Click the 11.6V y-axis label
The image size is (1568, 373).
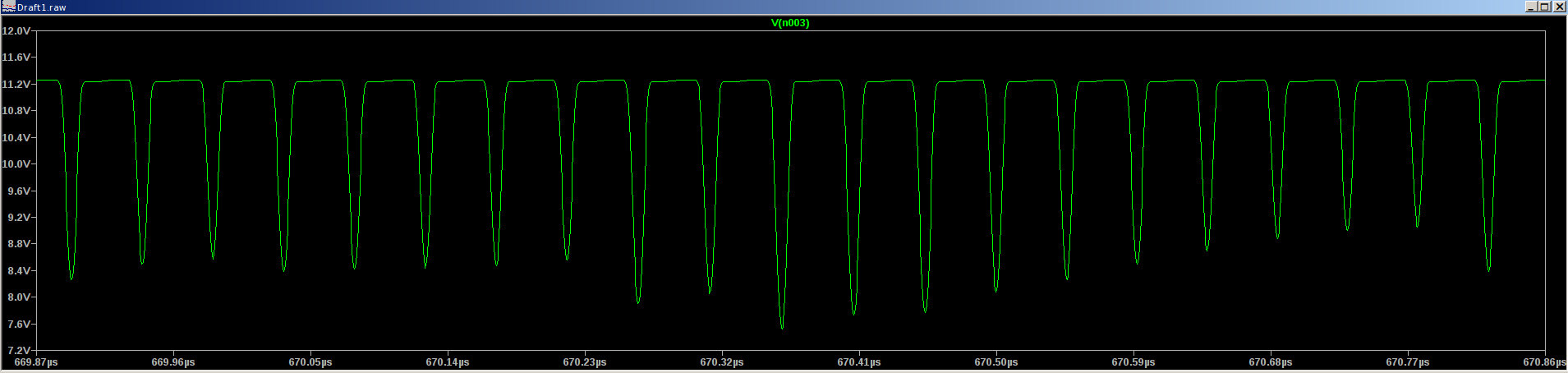16,58
